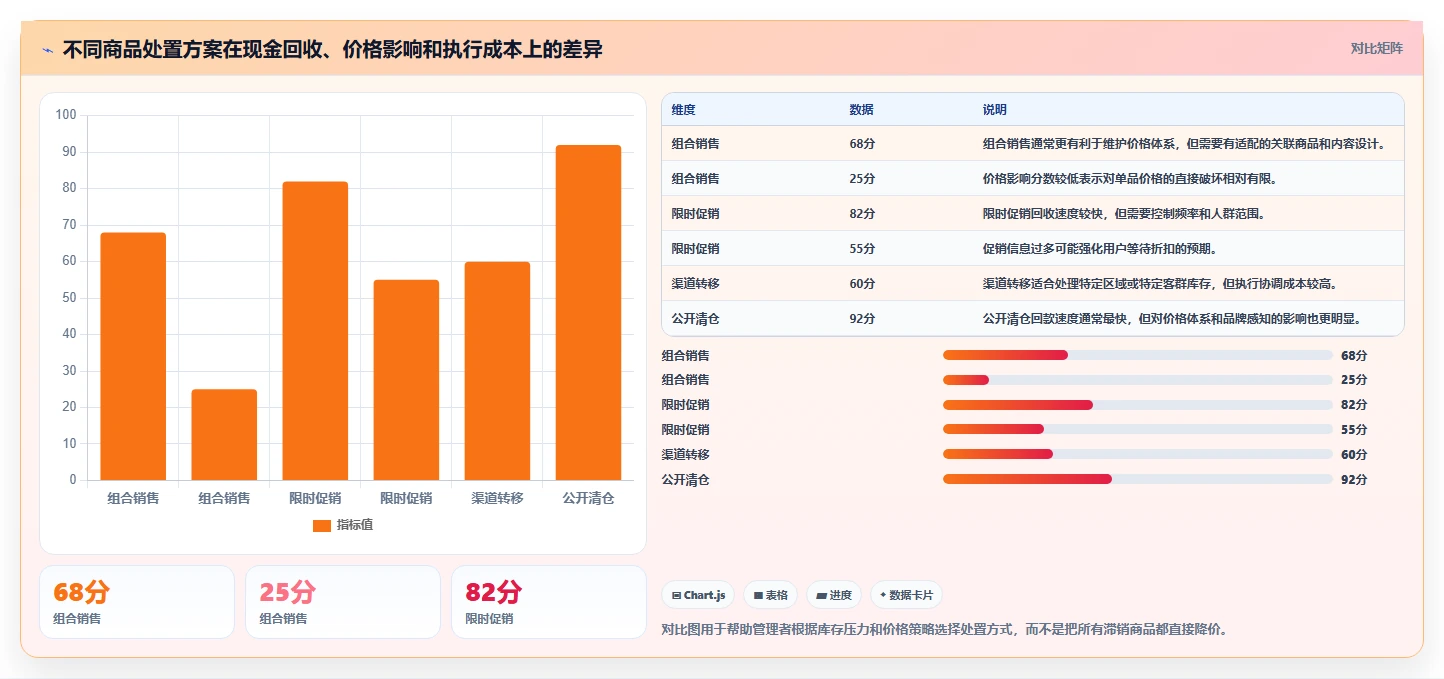Click the short 组合销售 bar at 25
The image size is (1444, 679).
point(224,435)
